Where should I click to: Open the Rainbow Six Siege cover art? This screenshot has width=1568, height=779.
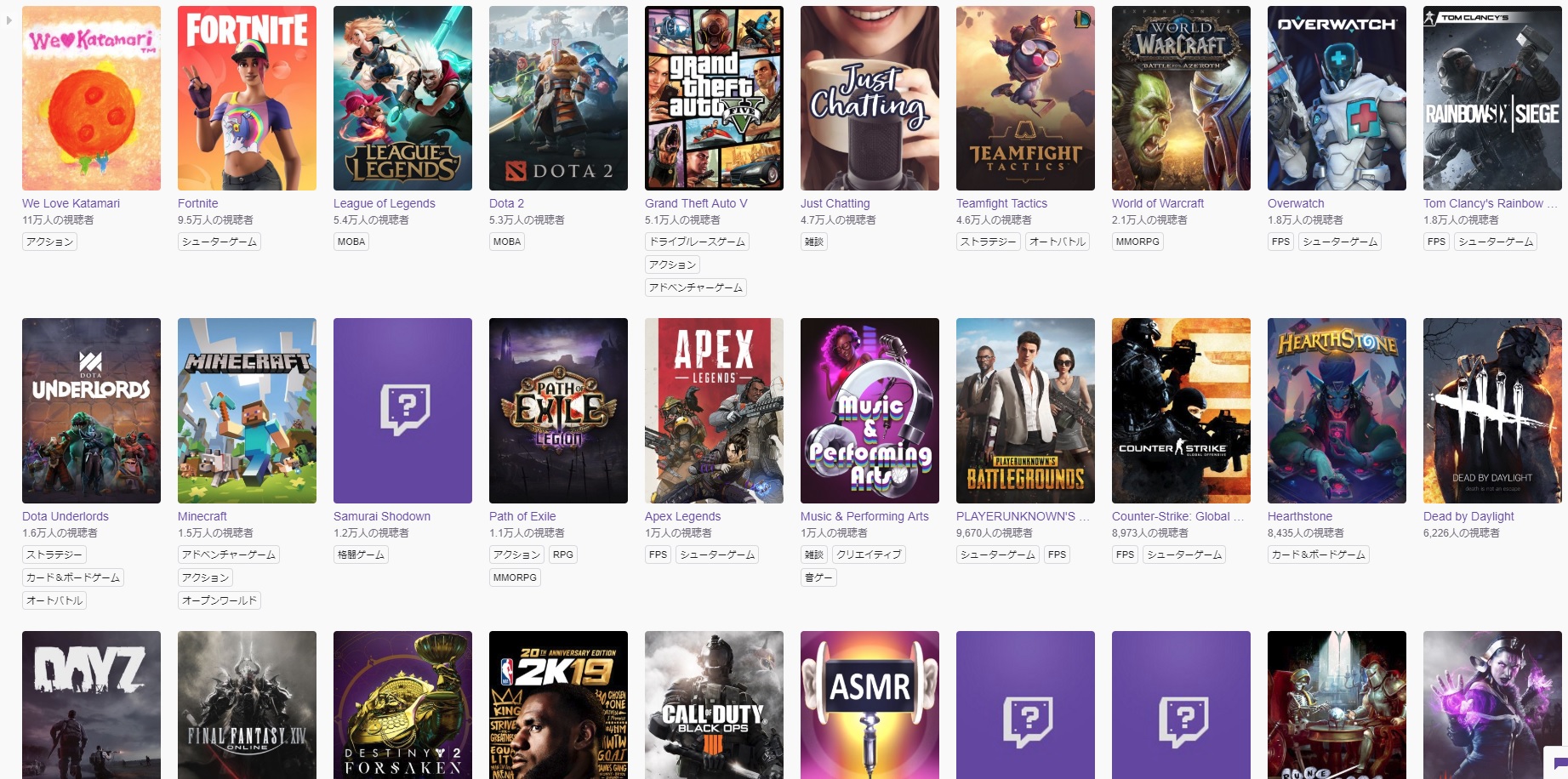(1492, 99)
